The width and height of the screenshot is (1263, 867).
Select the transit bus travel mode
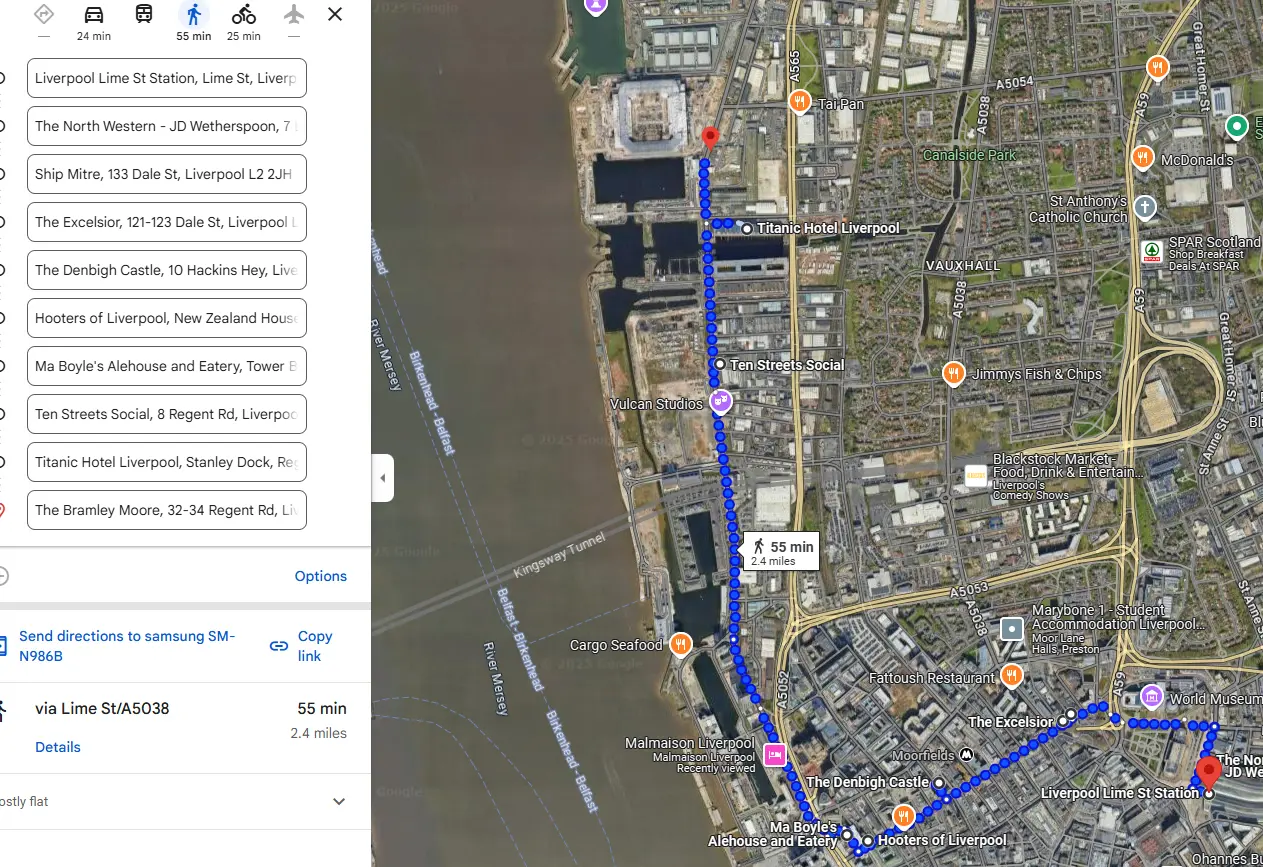pos(144,15)
